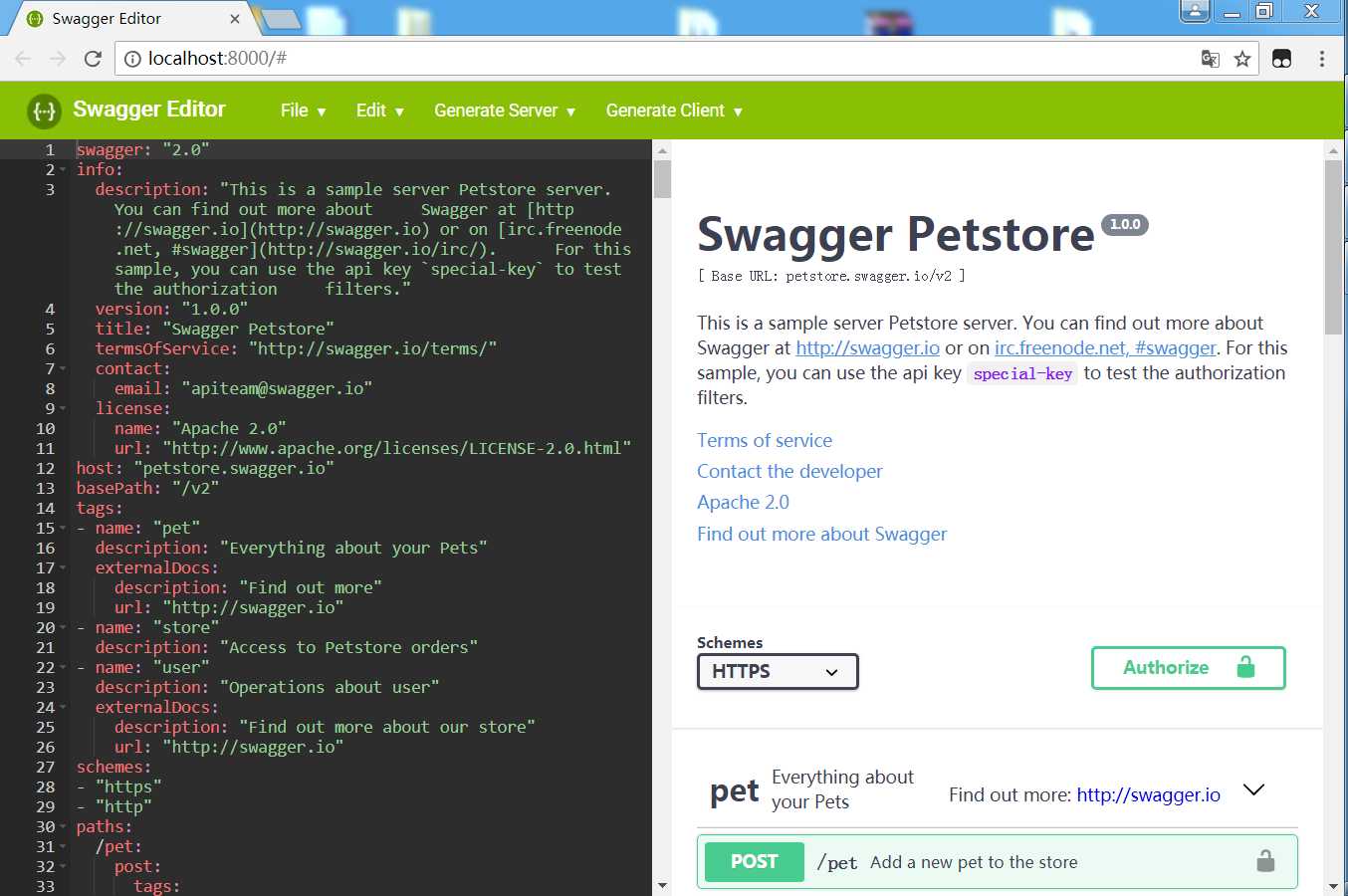Open the File menu
Screen dimensions: 1348x896
click(x=303, y=111)
